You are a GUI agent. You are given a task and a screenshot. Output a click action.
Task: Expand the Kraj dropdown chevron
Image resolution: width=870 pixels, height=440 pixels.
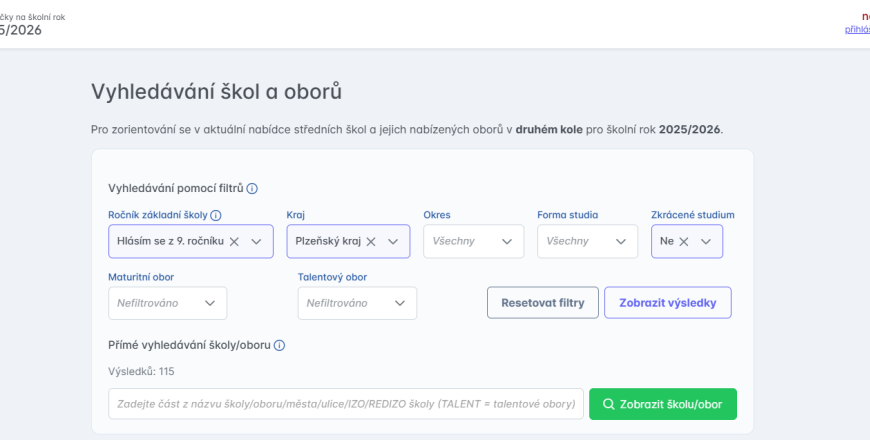point(393,241)
